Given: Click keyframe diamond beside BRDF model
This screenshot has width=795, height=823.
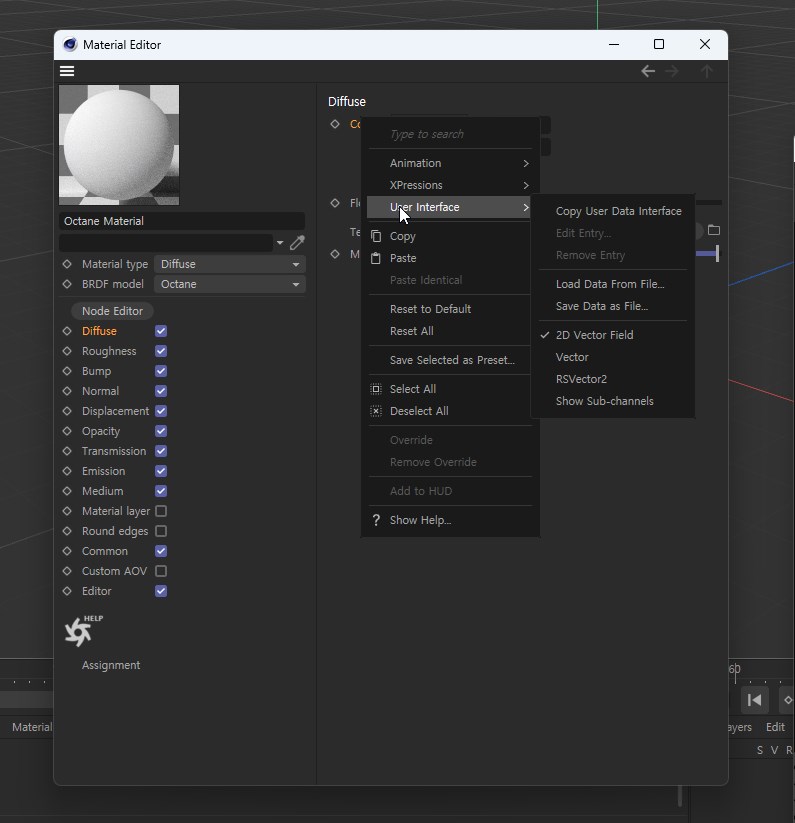Looking at the screenshot, I should click(x=67, y=284).
